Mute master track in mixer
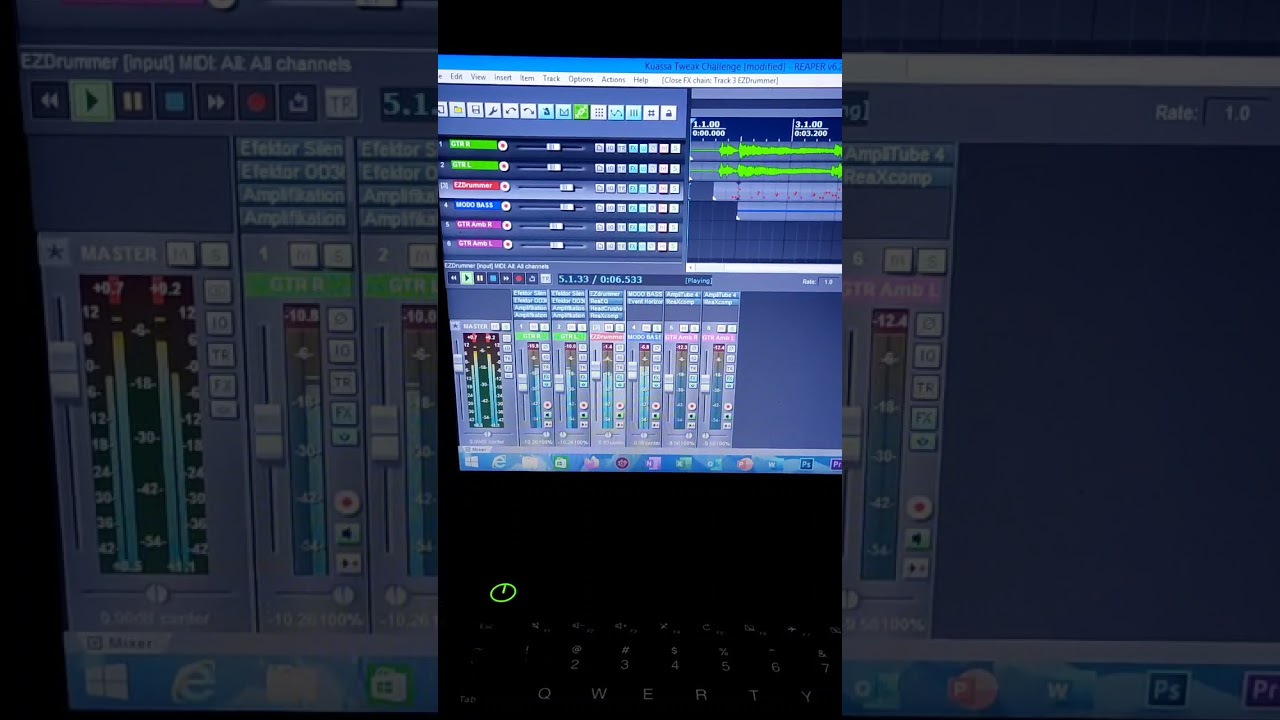The image size is (1280, 720). click(x=495, y=326)
